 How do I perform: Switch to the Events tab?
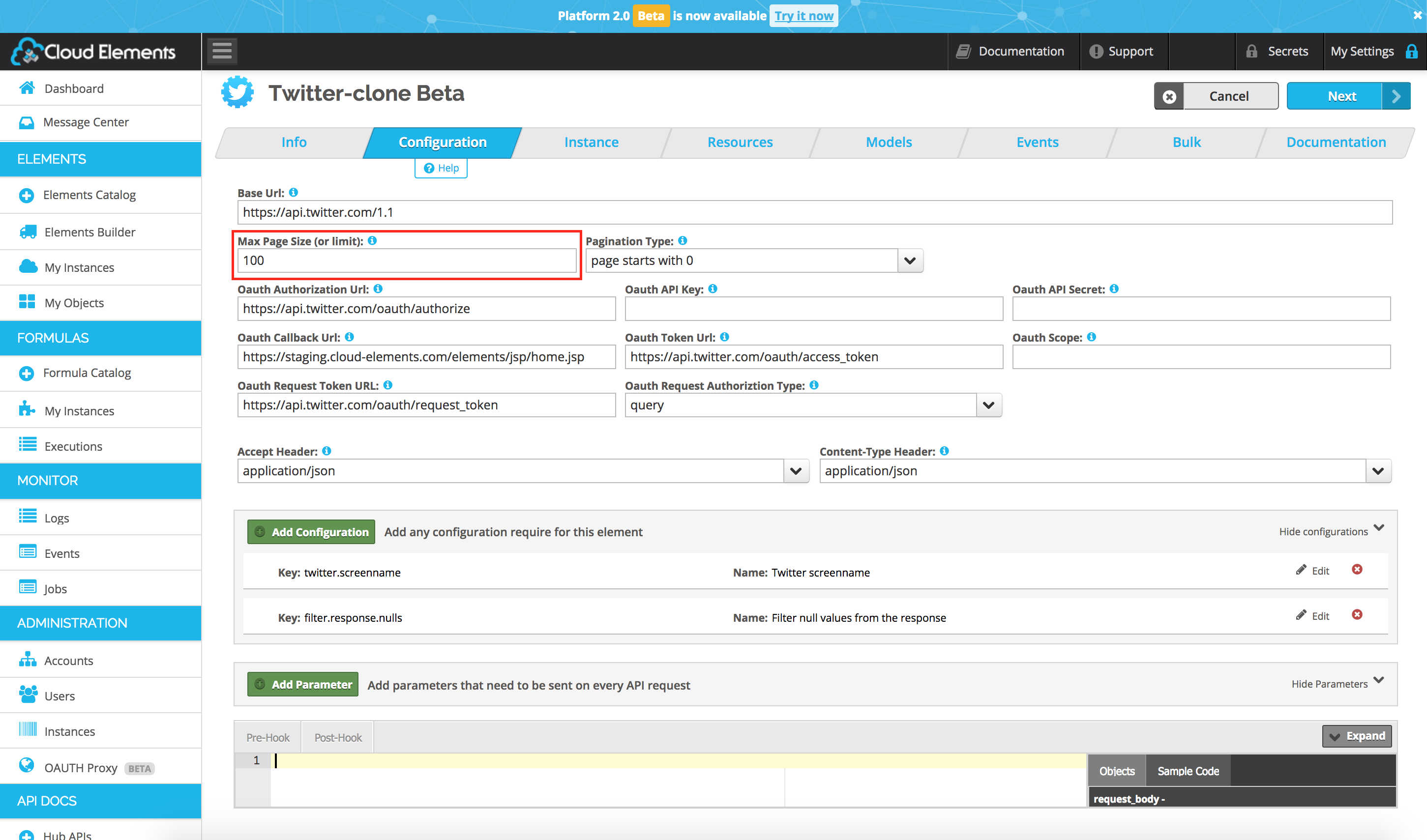point(1038,142)
